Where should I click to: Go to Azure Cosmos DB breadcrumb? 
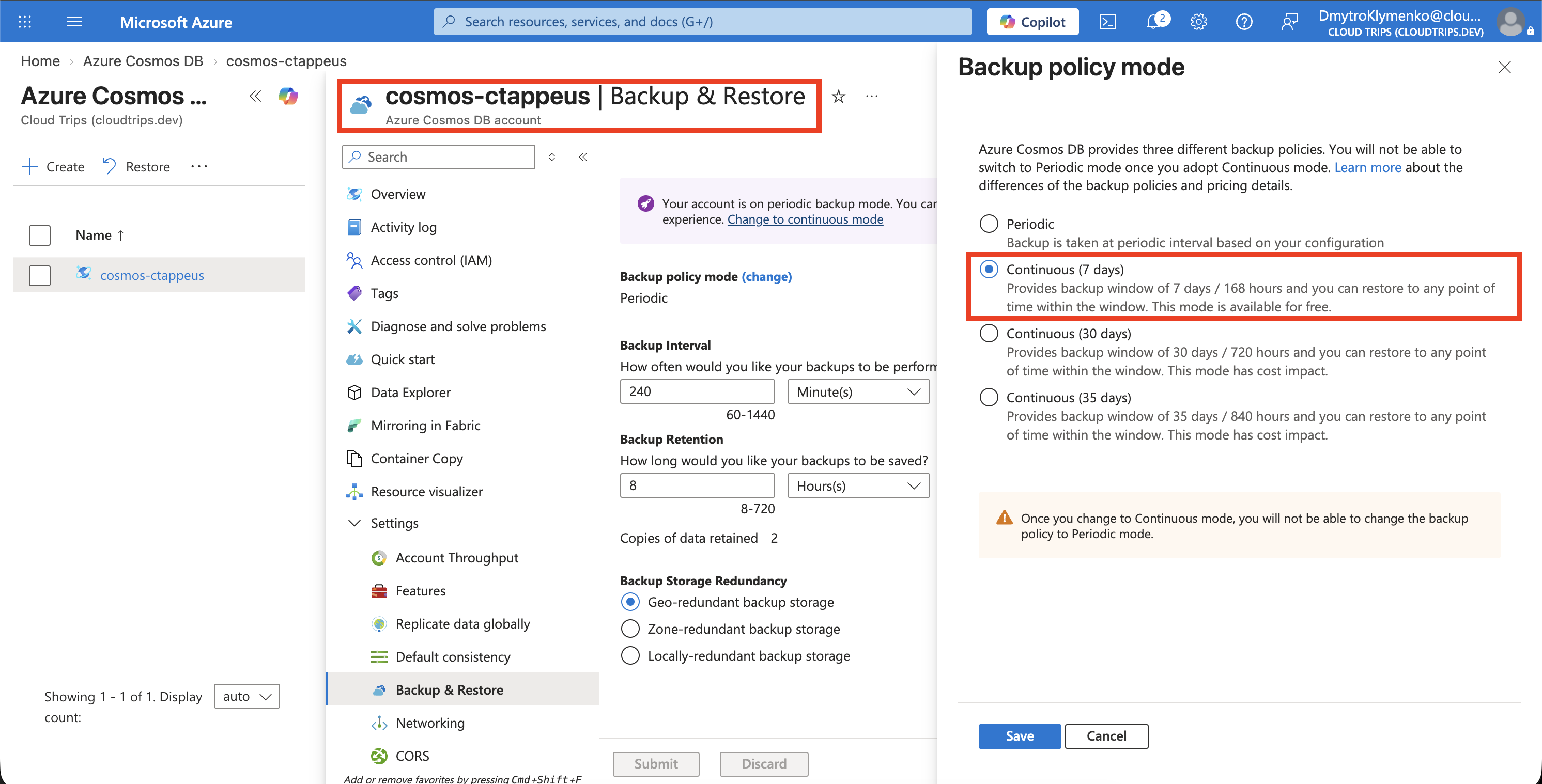pos(143,61)
